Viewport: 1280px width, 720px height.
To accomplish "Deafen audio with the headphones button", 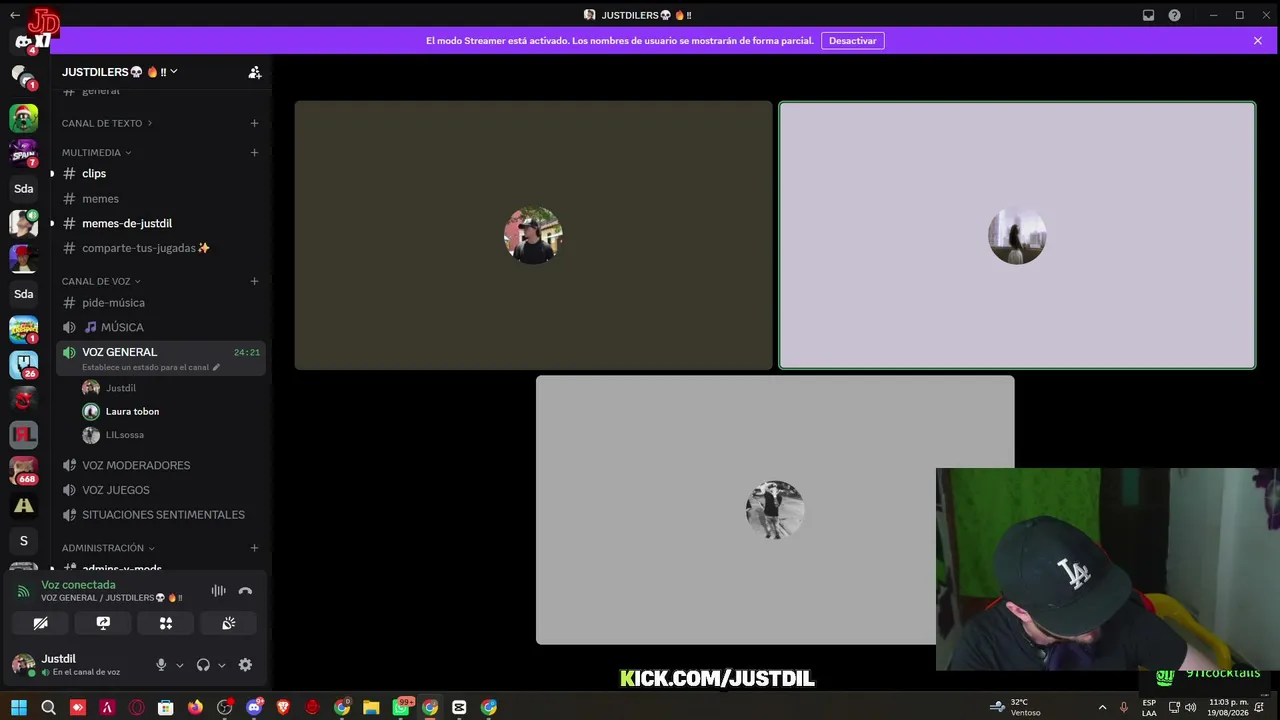I will pyautogui.click(x=203, y=665).
